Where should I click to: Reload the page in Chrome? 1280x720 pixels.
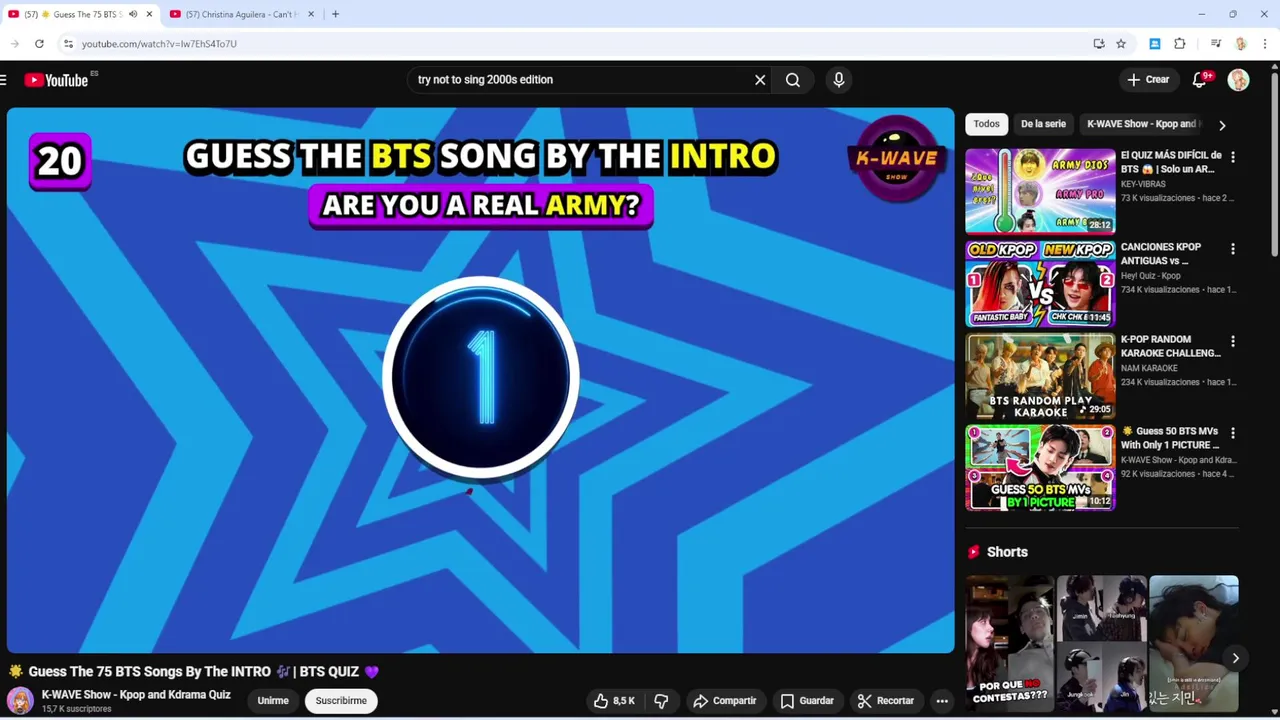(39, 44)
